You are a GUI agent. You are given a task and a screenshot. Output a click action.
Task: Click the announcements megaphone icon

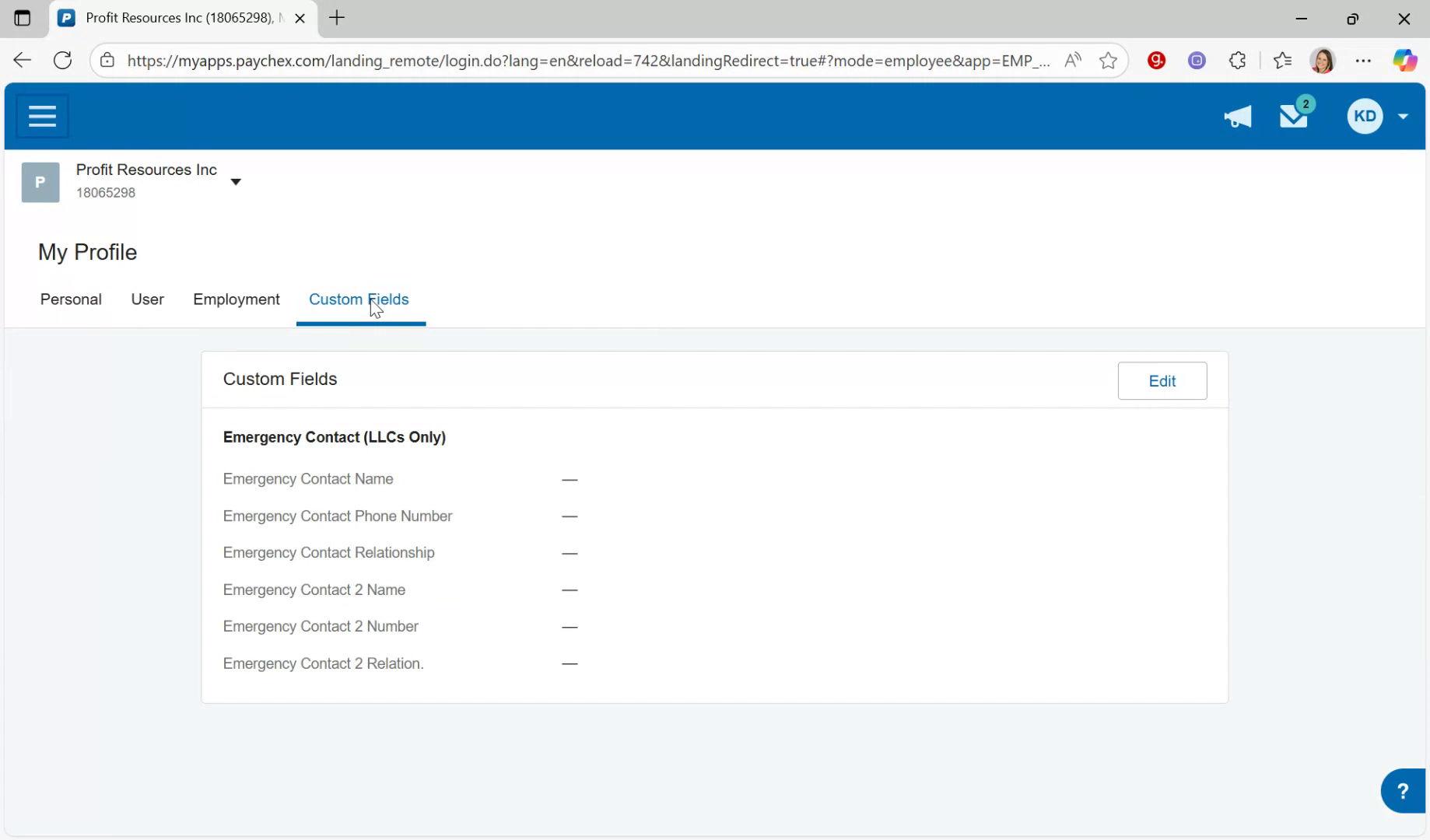click(x=1237, y=116)
